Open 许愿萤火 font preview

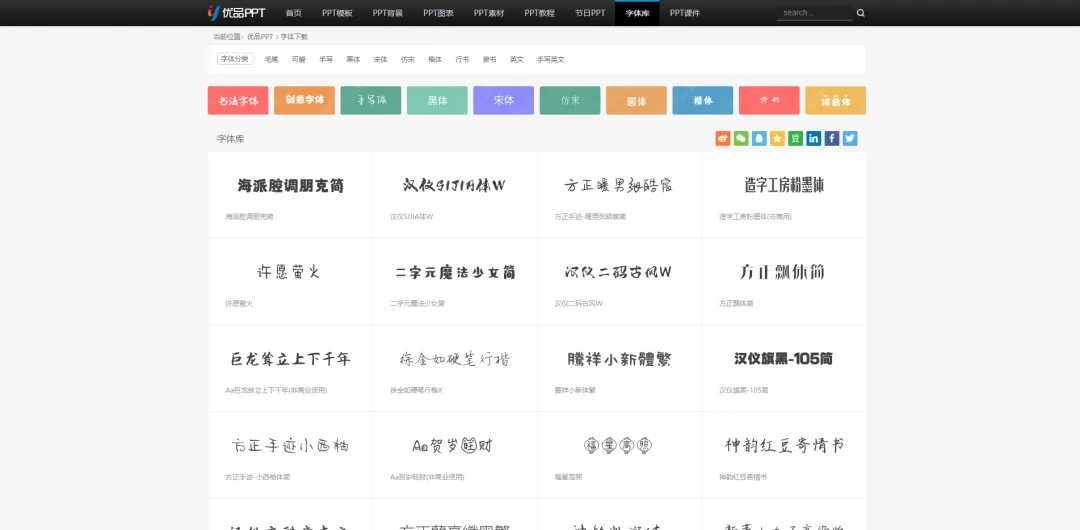tap(289, 272)
